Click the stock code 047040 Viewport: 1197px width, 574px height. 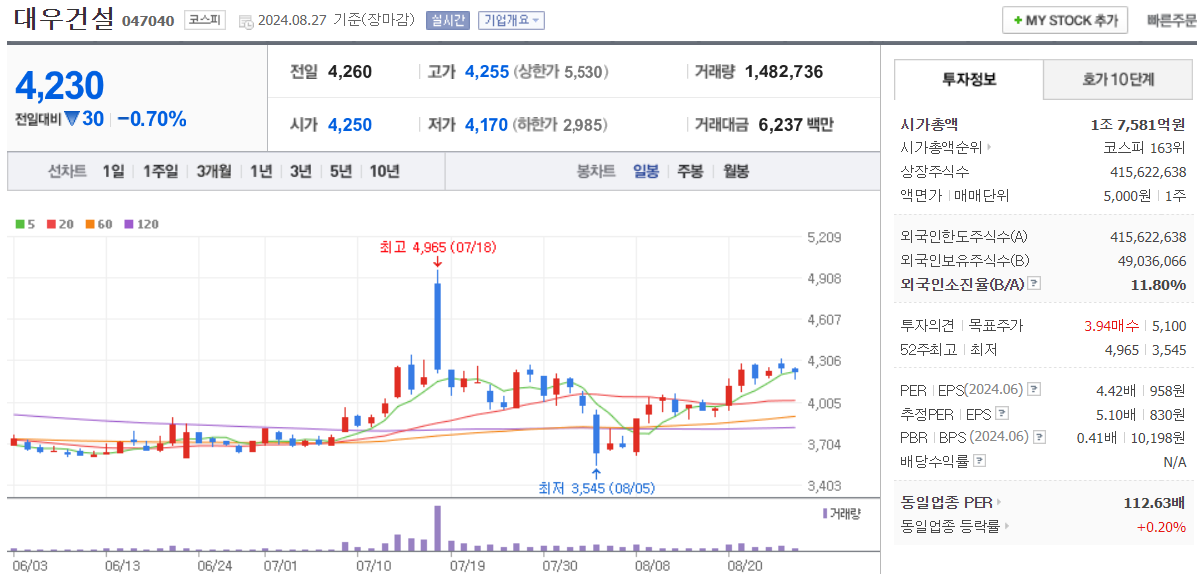tap(148, 21)
